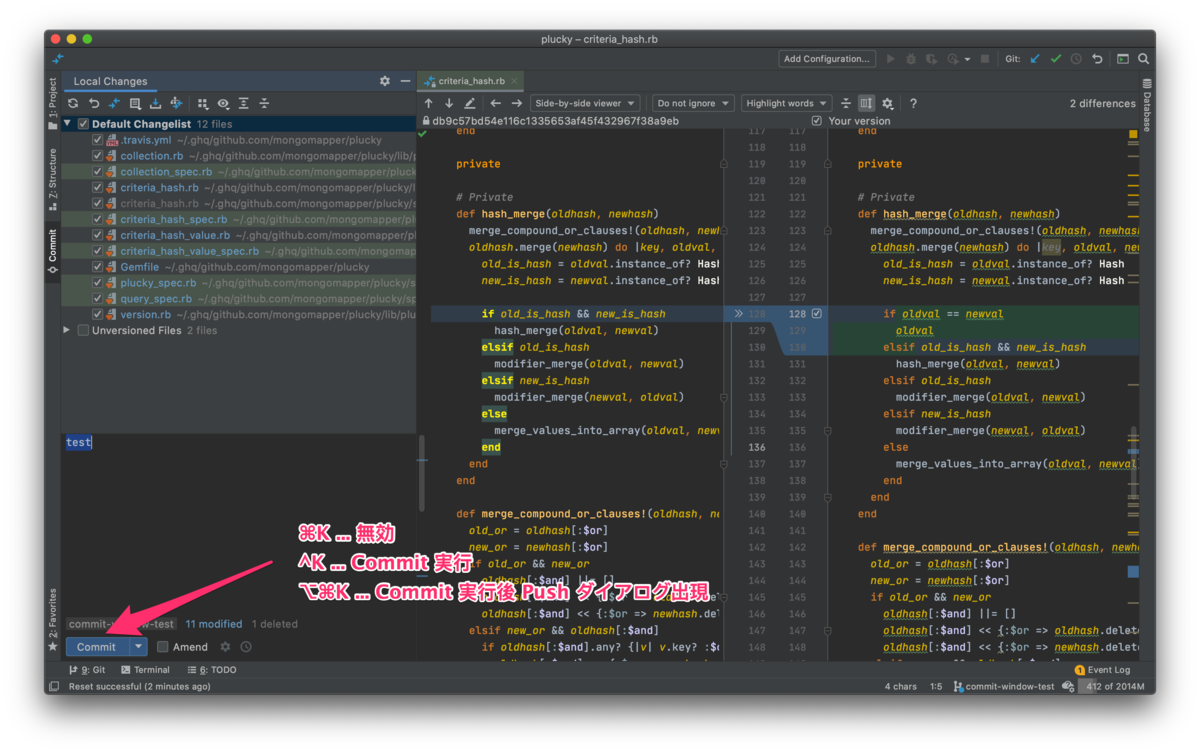This screenshot has width=1200, height=753.
Task: Click the Commit button
Action: 97,647
